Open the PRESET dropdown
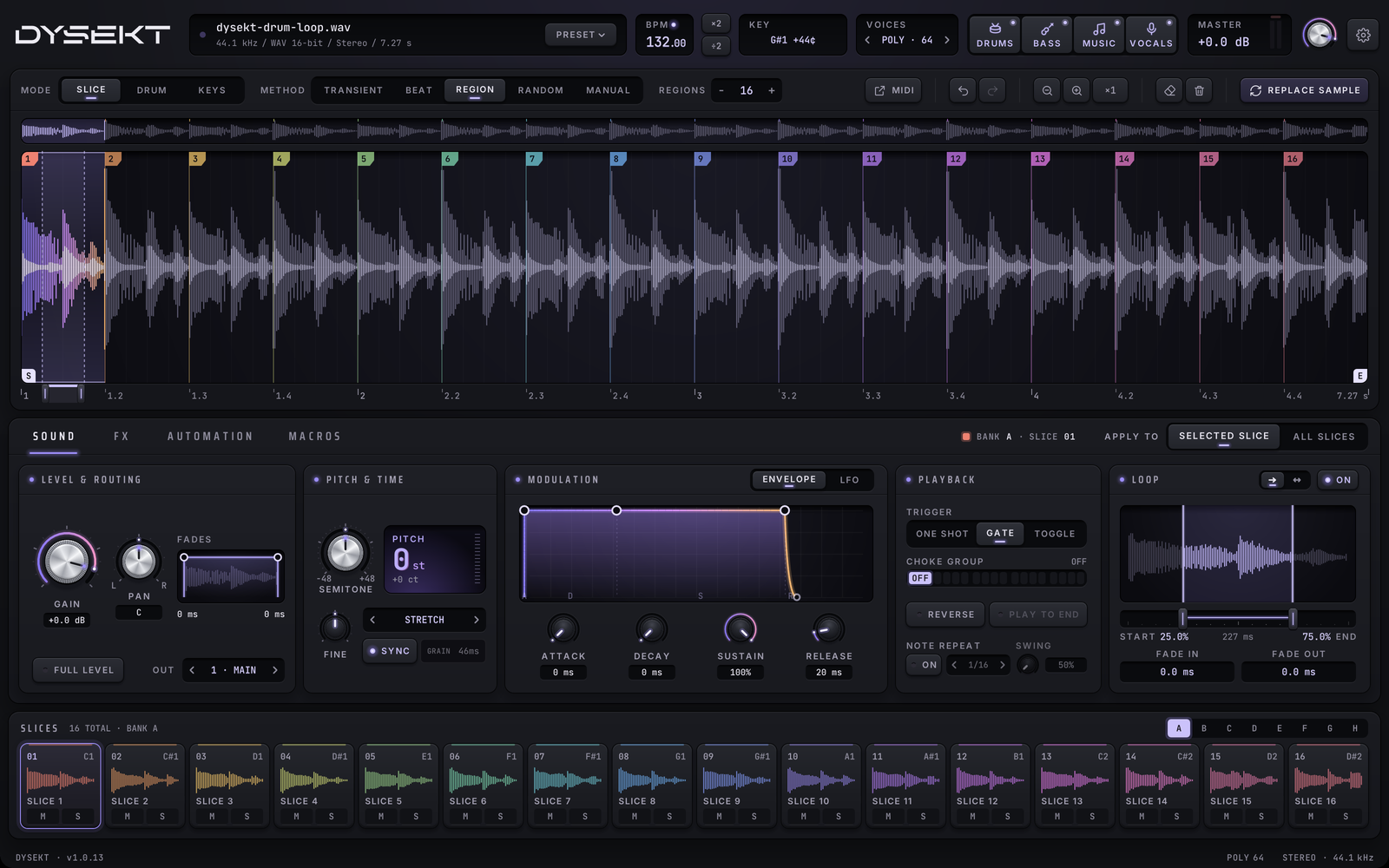 pyautogui.click(x=580, y=35)
